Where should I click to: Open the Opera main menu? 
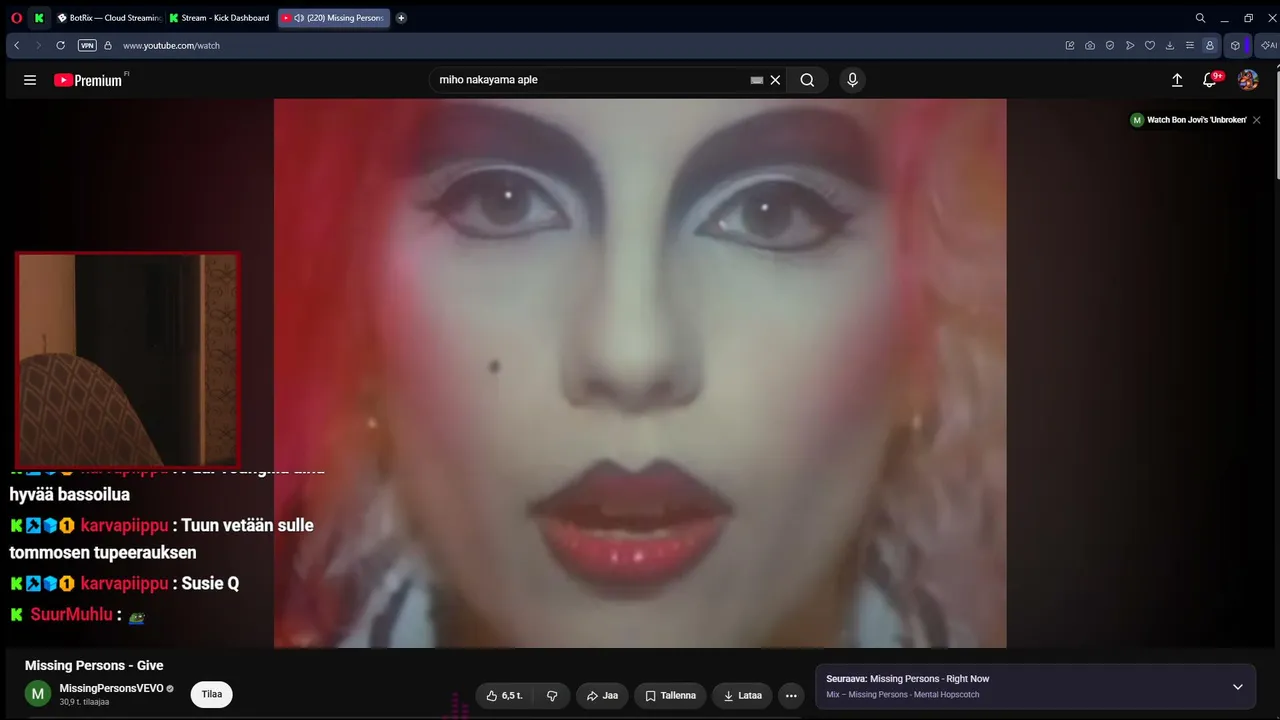coord(16,18)
